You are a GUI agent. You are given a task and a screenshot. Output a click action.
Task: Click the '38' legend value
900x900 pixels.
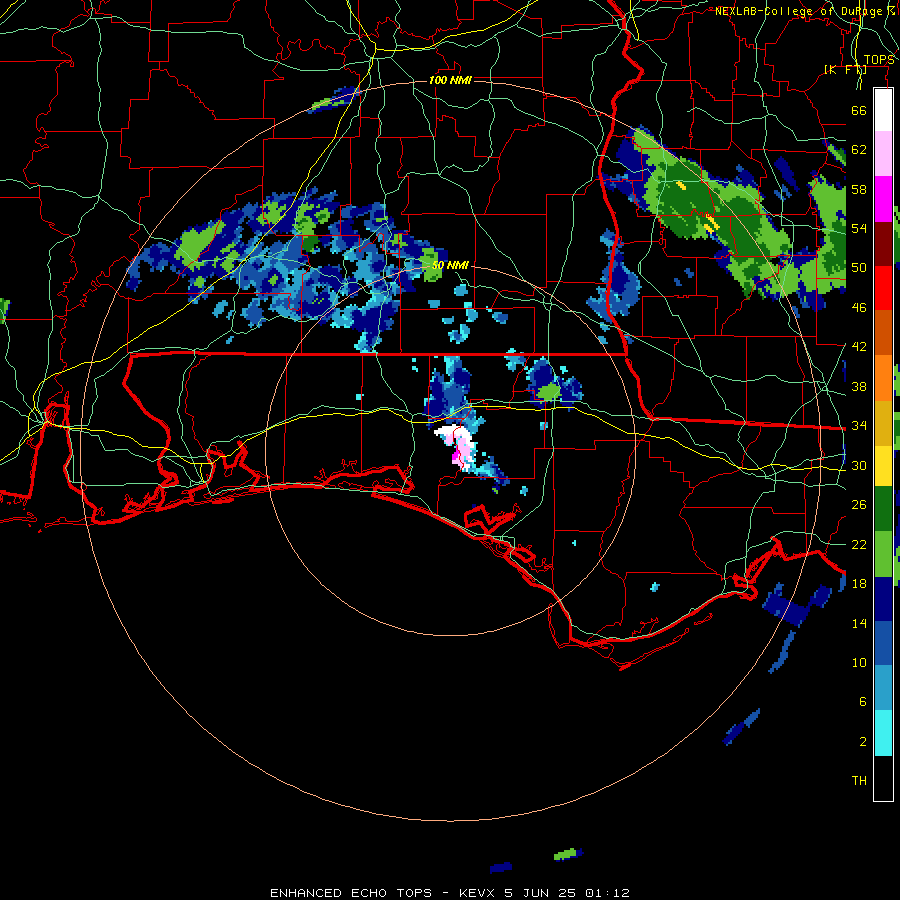pos(859,386)
